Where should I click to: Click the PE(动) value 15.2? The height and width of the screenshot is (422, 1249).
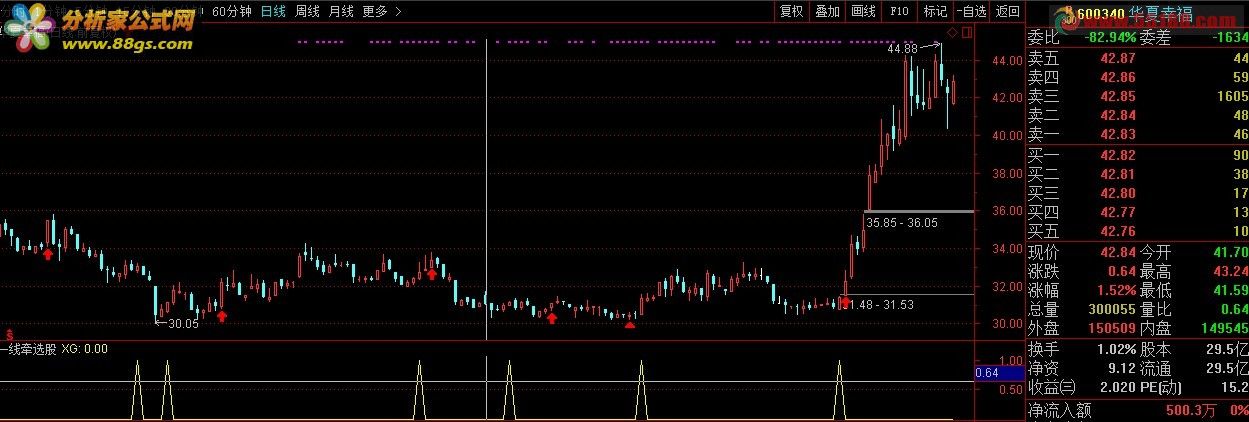[x=1234, y=388]
